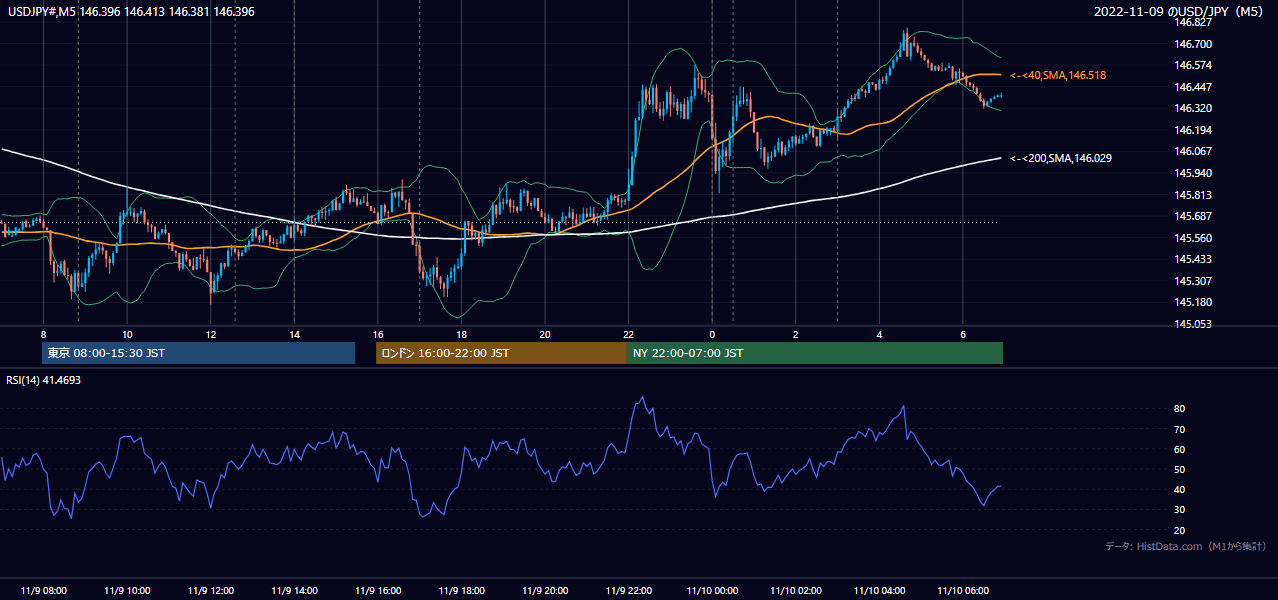Image resolution: width=1278 pixels, height=600 pixels.
Task: Click bottom date label 11/10 04:00
Action: coord(879,591)
